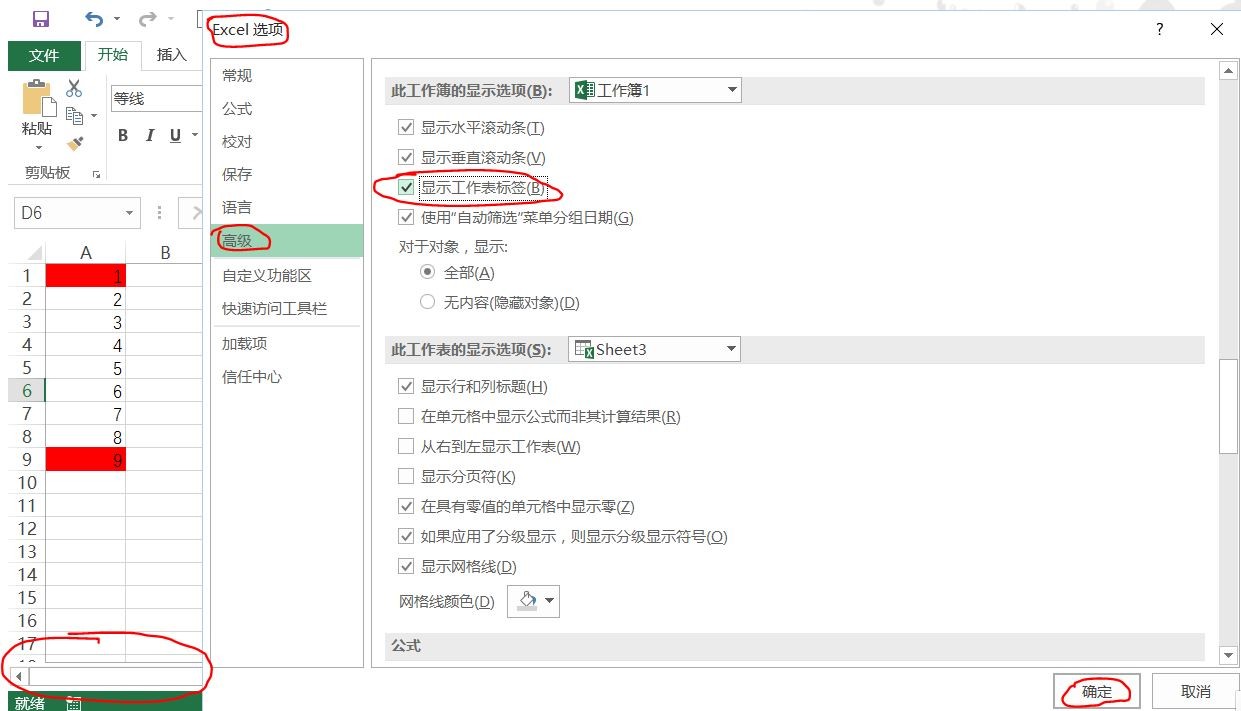
Task: Click the dialog's vertical scrollbar down arrow
Action: click(x=1228, y=657)
